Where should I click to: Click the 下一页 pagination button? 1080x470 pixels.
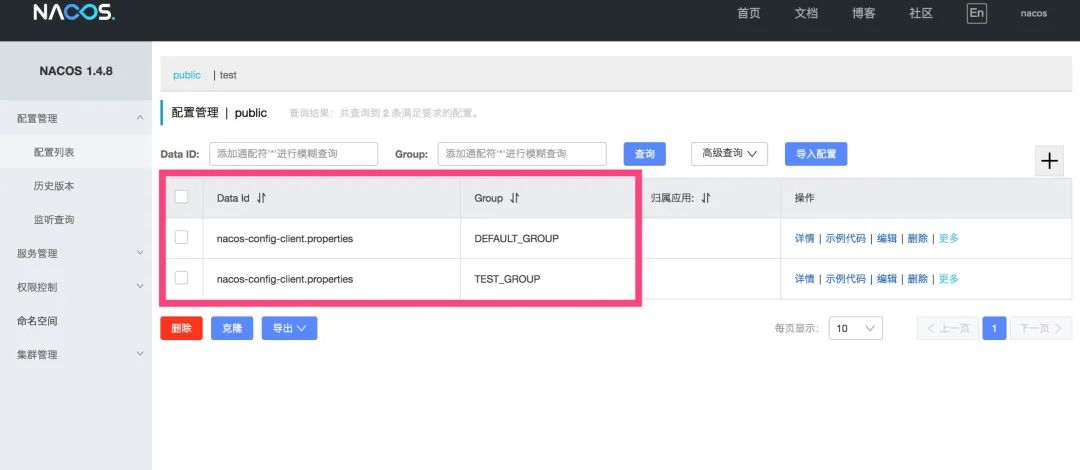(x=1041, y=329)
